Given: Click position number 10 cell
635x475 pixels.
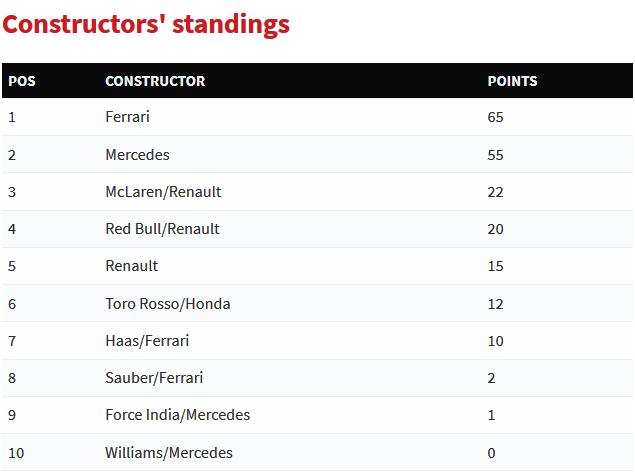Looking at the screenshot, I should tap(16, 453).
